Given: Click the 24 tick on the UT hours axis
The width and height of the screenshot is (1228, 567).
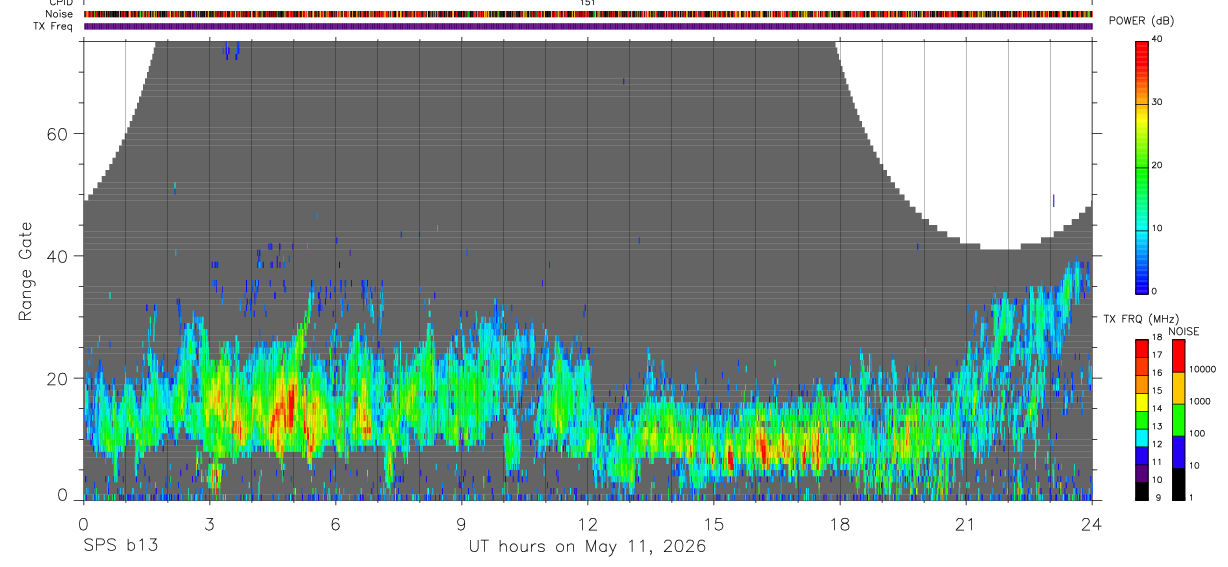Looking at the screenshot, I should pyautogui.click(x=1092, y=523).
